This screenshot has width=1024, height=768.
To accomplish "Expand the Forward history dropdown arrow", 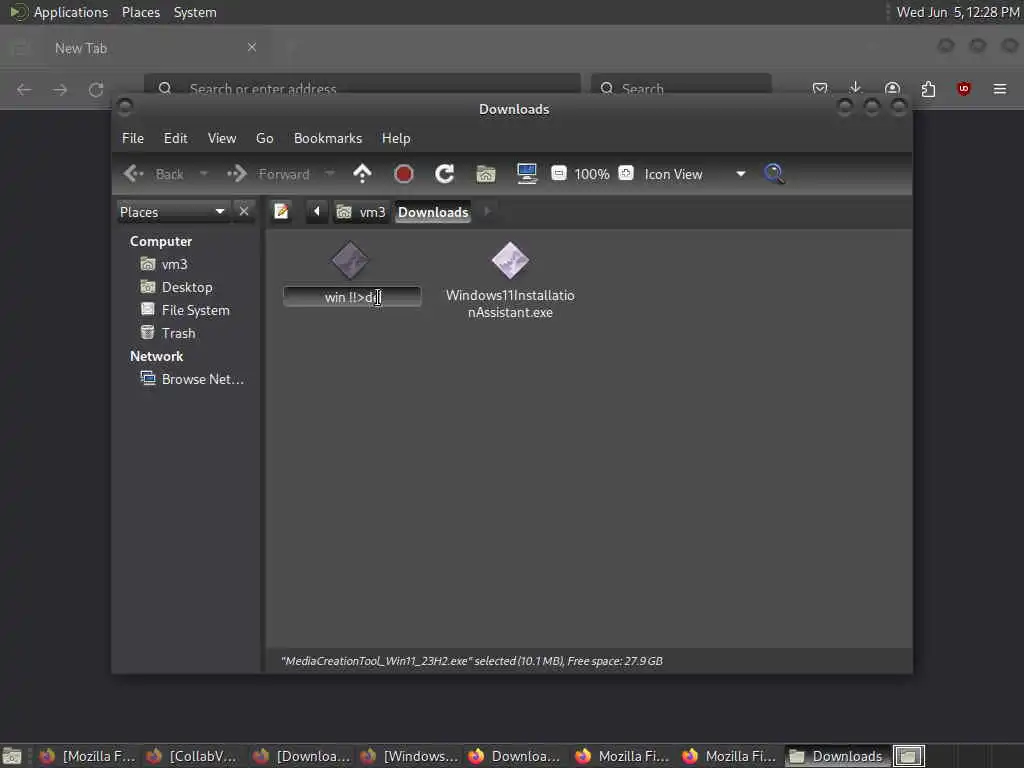I will 330,174.
